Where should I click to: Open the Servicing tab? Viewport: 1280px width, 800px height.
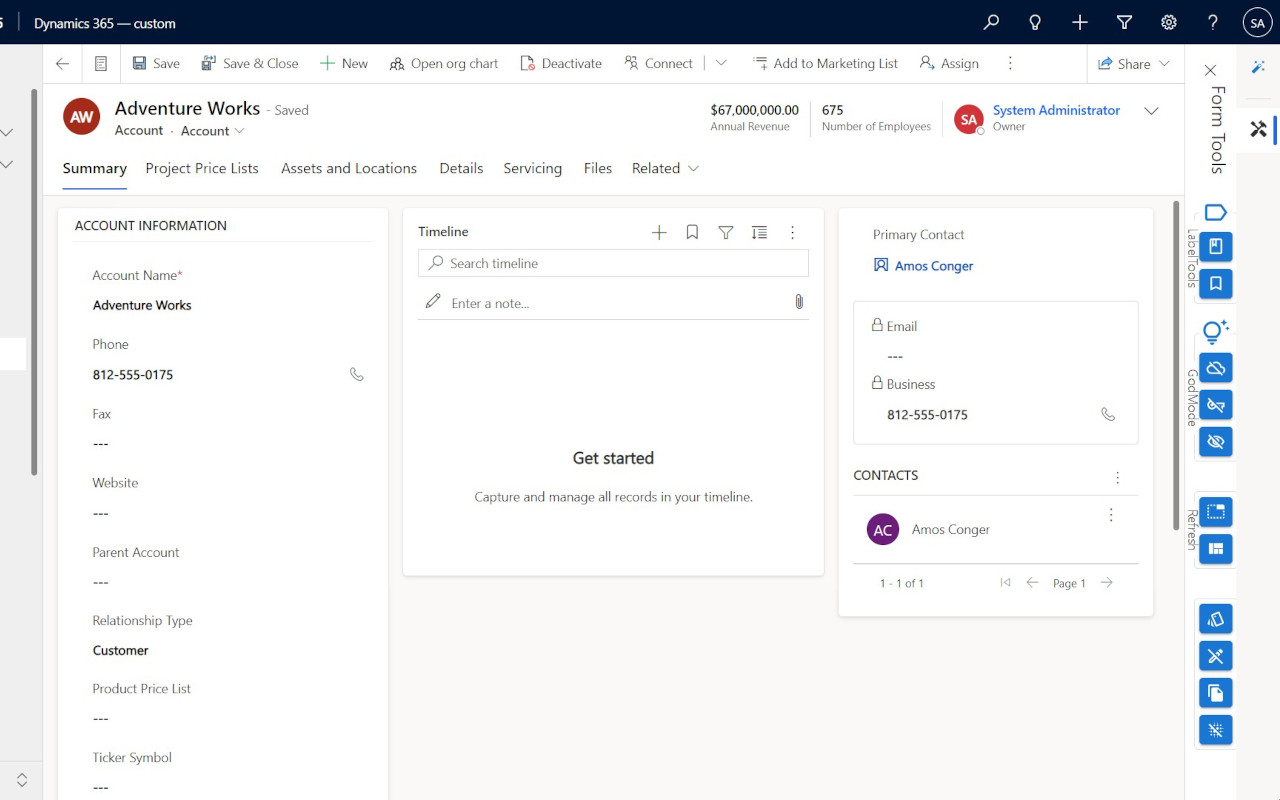533,168
